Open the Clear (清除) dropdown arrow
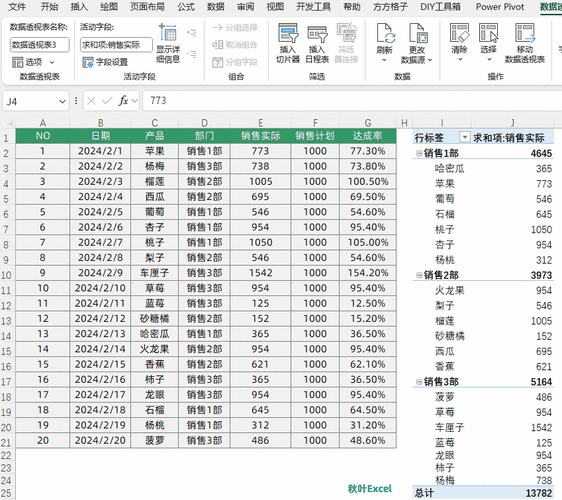The height and width of the screenshot is (500, 562). pos(460,59)
